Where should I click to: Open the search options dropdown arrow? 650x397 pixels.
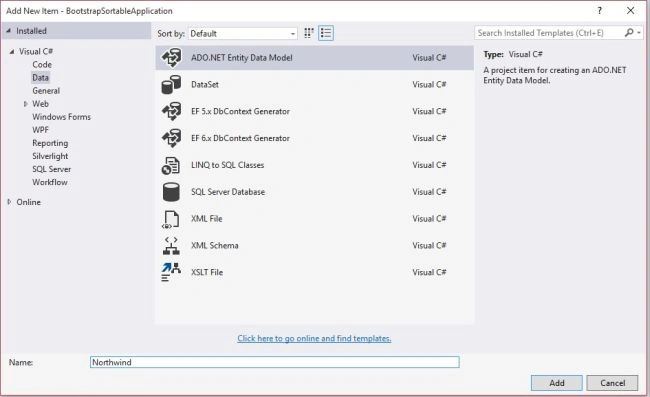pyautogui.click(x=639, y=33)
